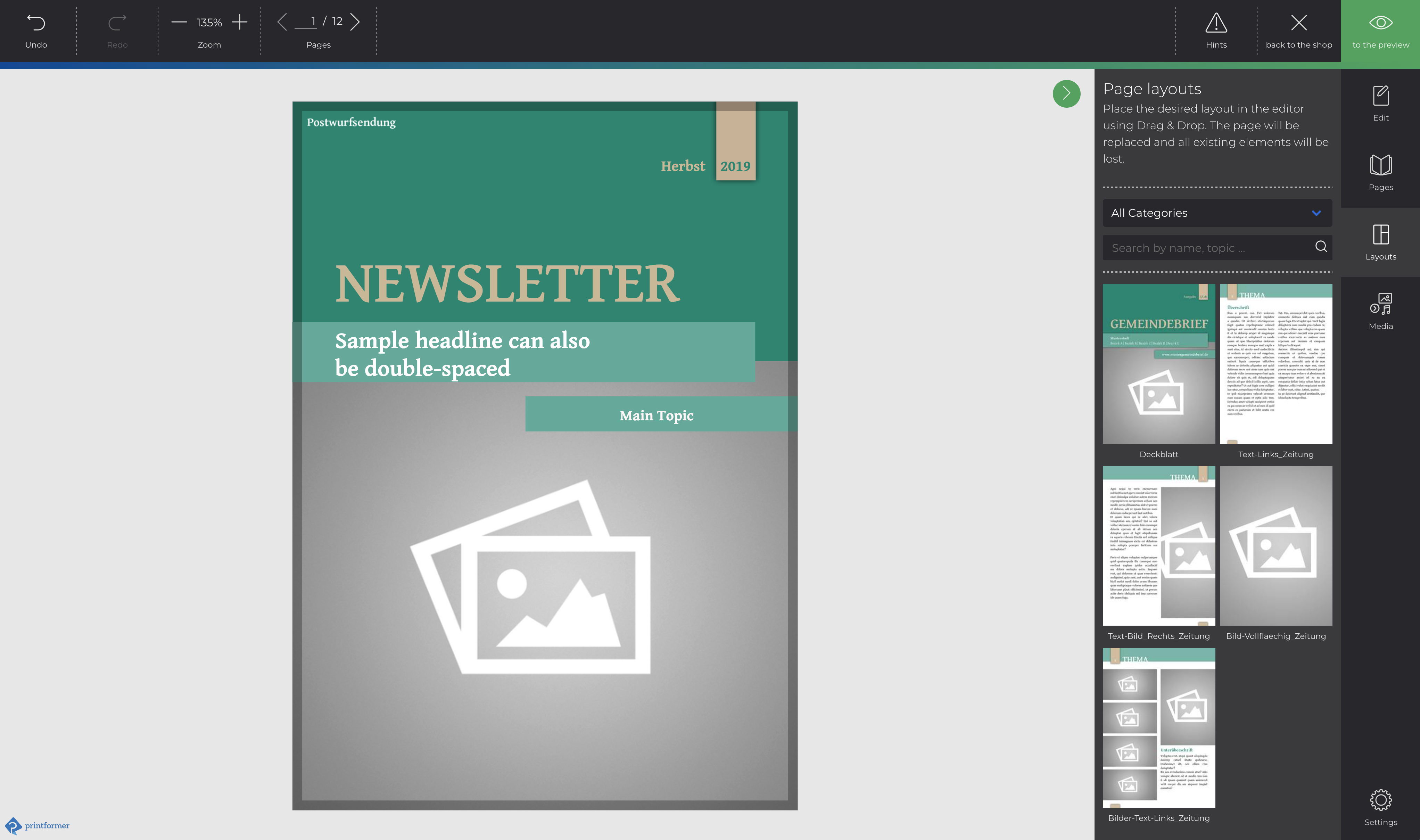
Task: Open the Media panel icon
Action: click(x=1380, y=304)
